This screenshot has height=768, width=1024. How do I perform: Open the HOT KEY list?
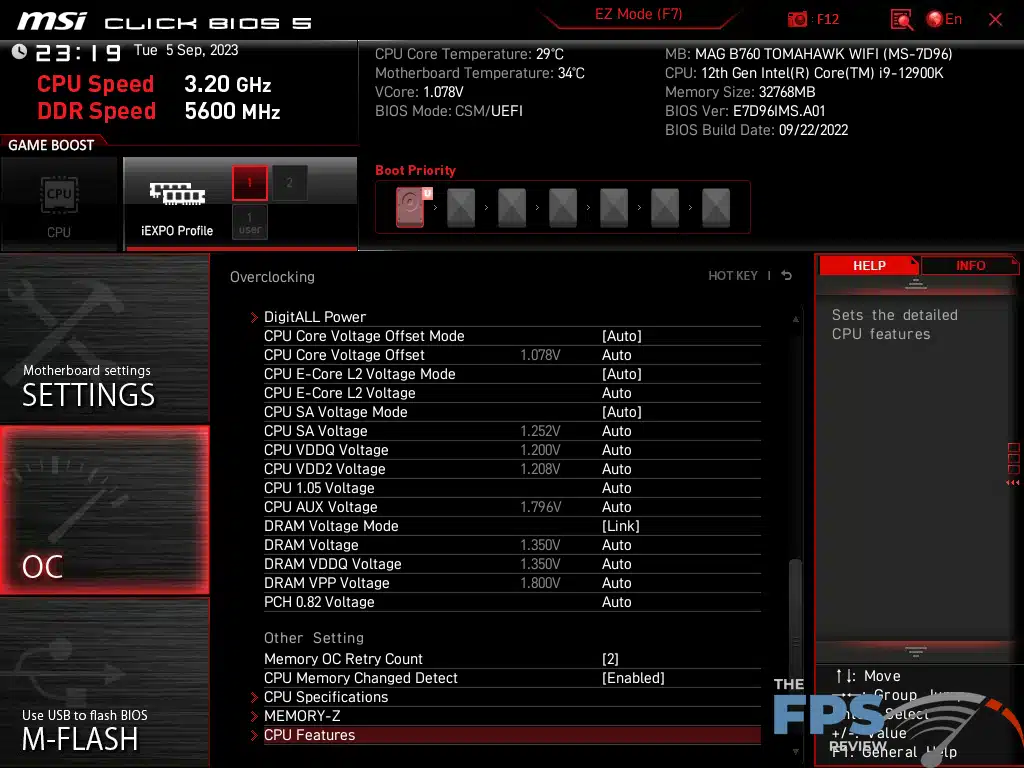tap(733, 276)
